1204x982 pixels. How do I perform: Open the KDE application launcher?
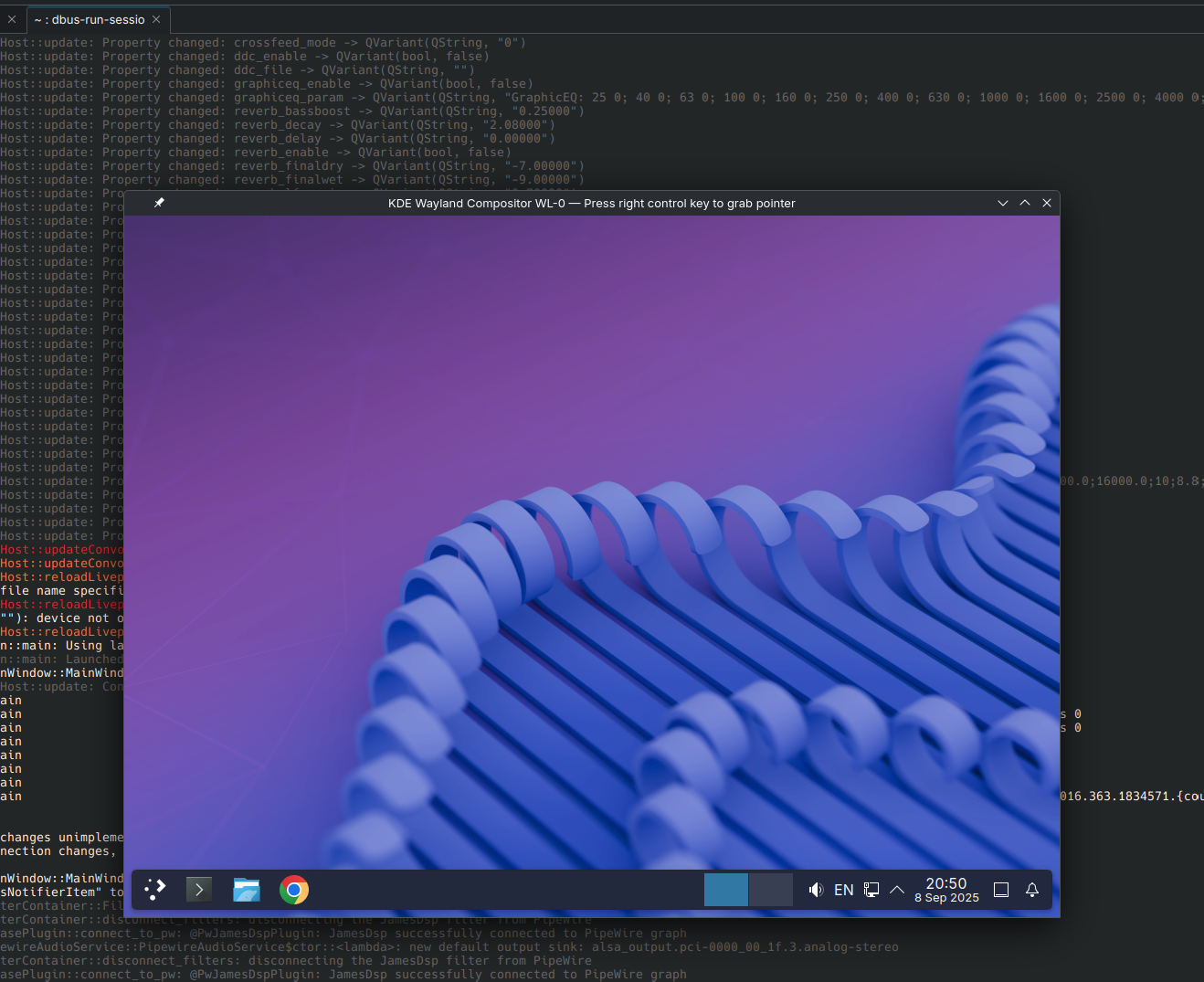coord(155,890)
